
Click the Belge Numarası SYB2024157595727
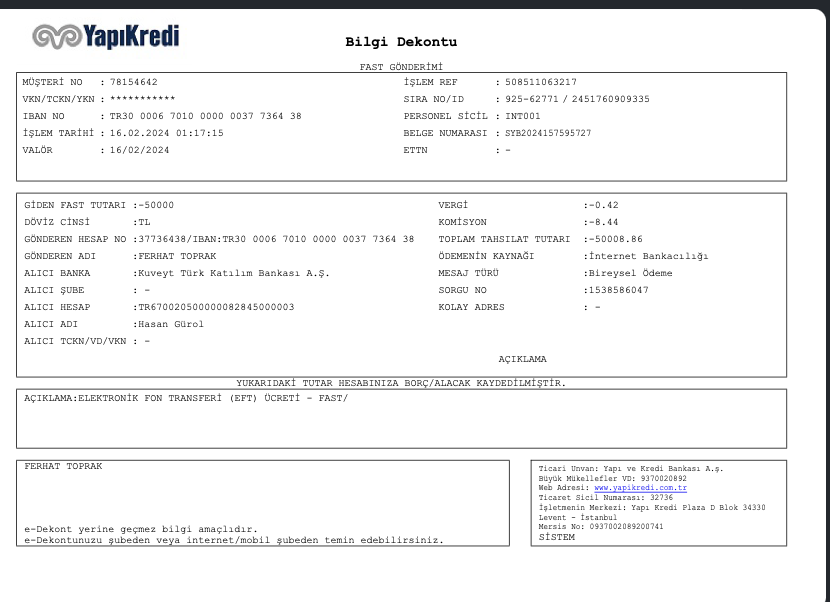[547, 133]
